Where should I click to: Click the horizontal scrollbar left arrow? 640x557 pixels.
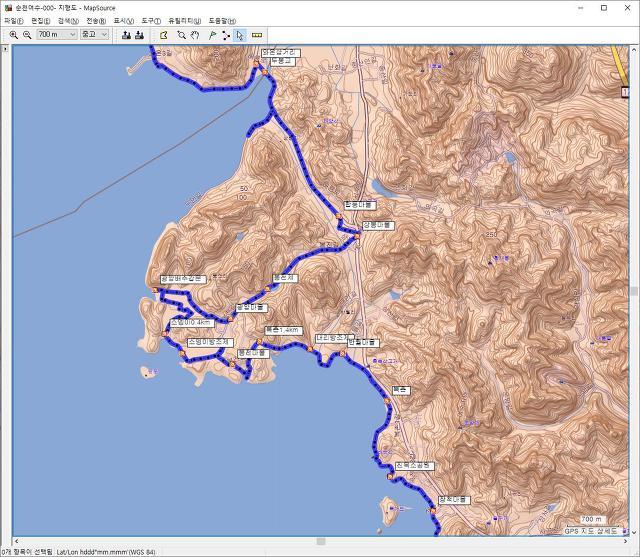(x=16, y=541)
